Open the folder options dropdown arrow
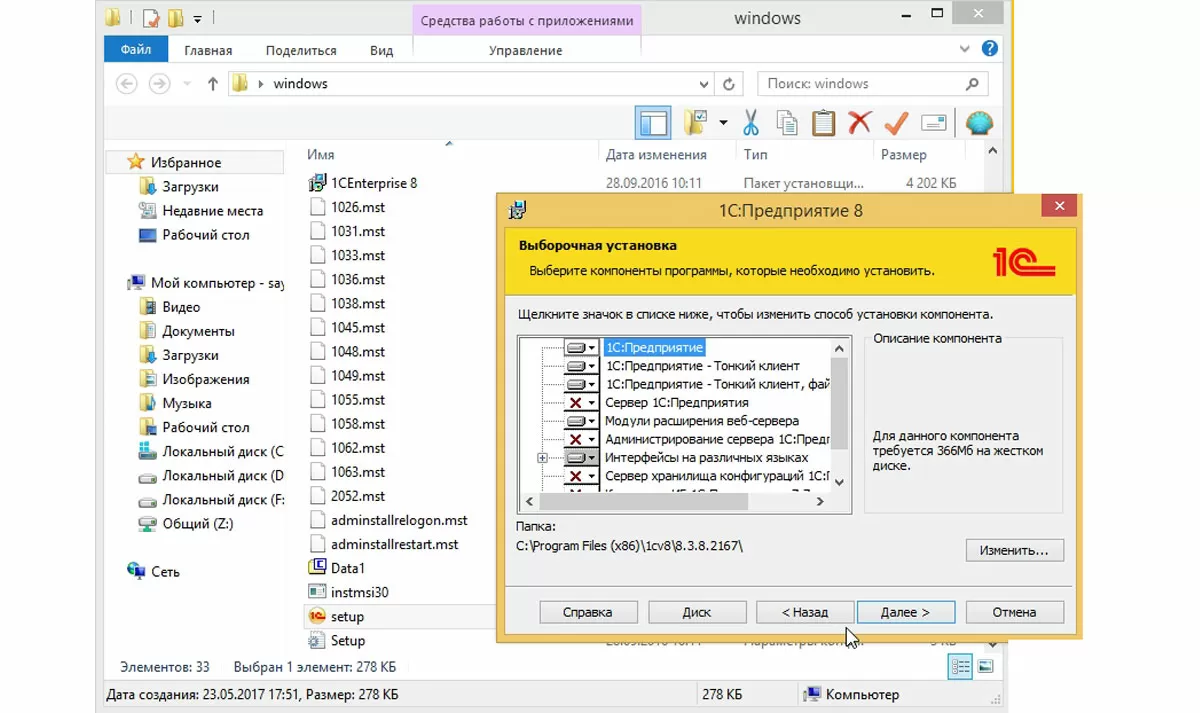Screen dimensions: 1200x713 coord(723,123)
